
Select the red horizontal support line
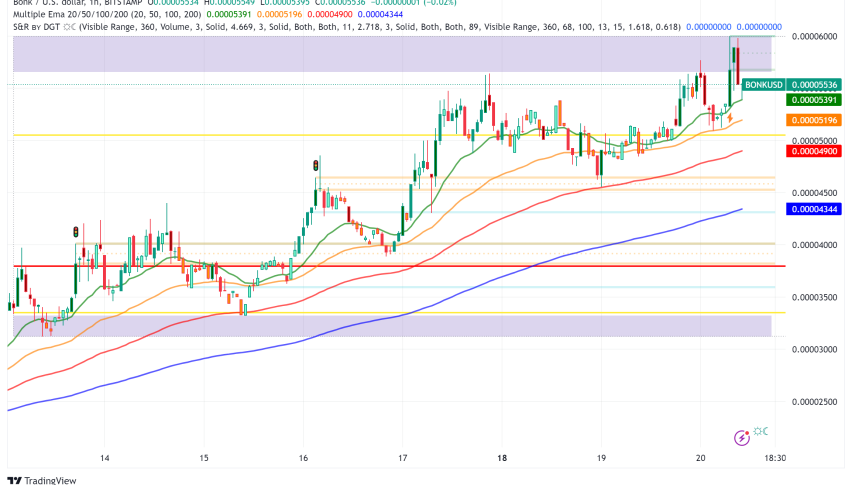pos(399,266)
